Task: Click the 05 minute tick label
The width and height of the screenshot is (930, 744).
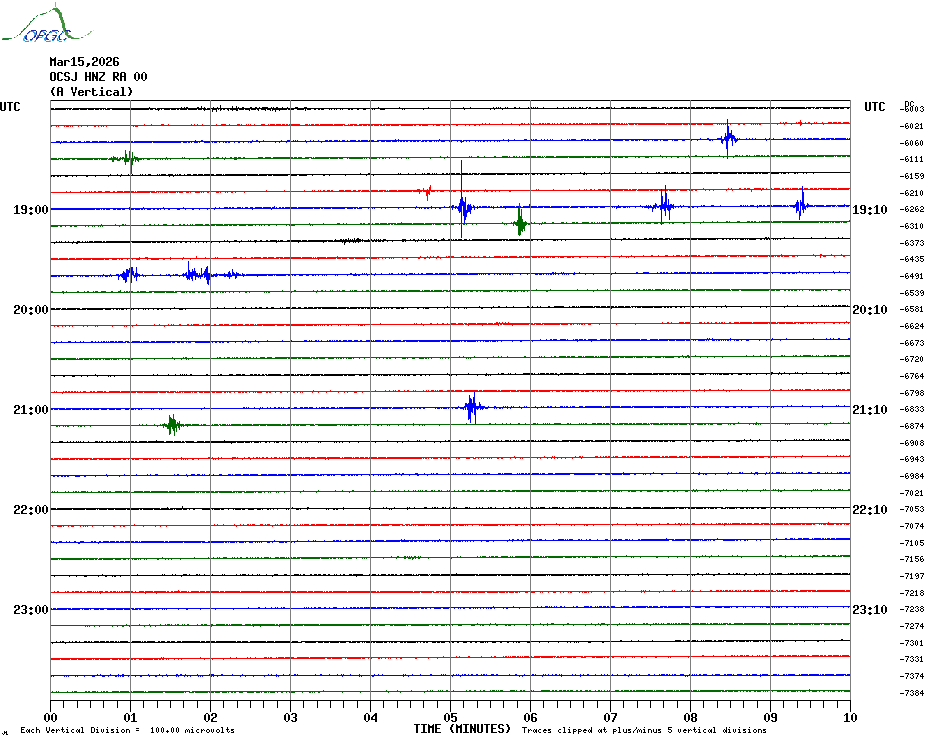Action: coord(450,717)
